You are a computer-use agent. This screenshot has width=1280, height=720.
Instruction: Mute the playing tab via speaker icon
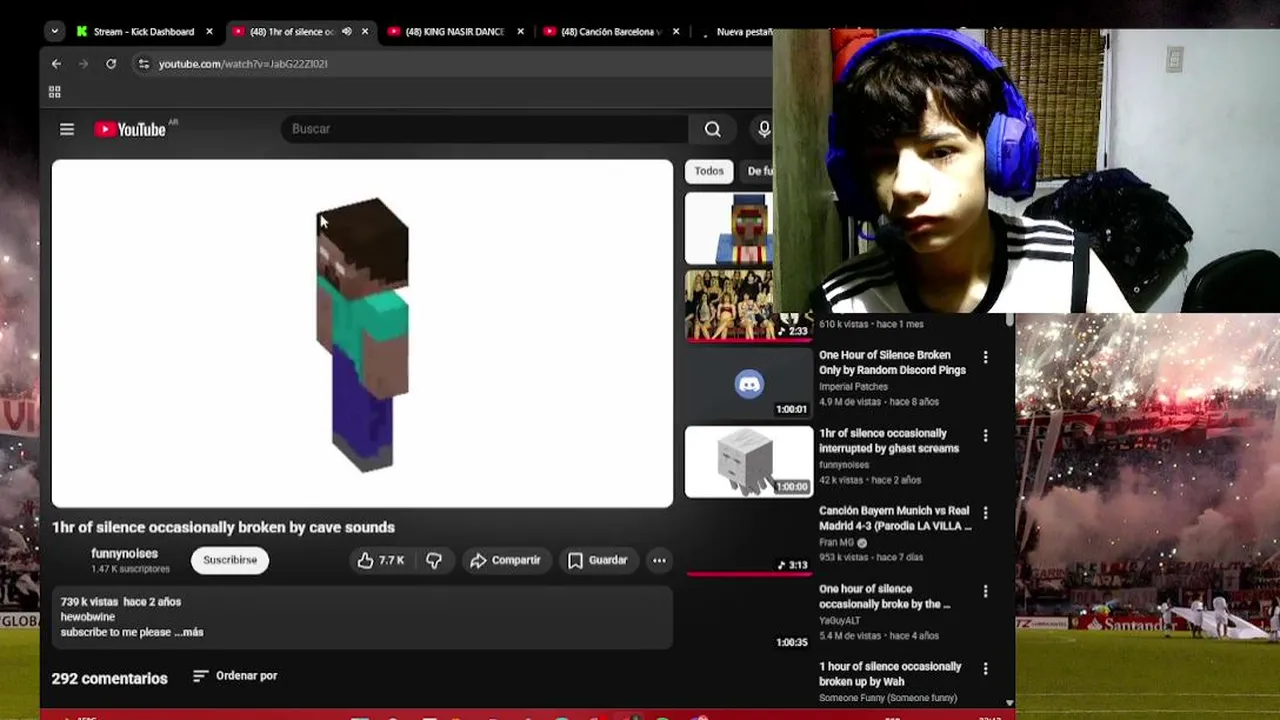[346, 32]
